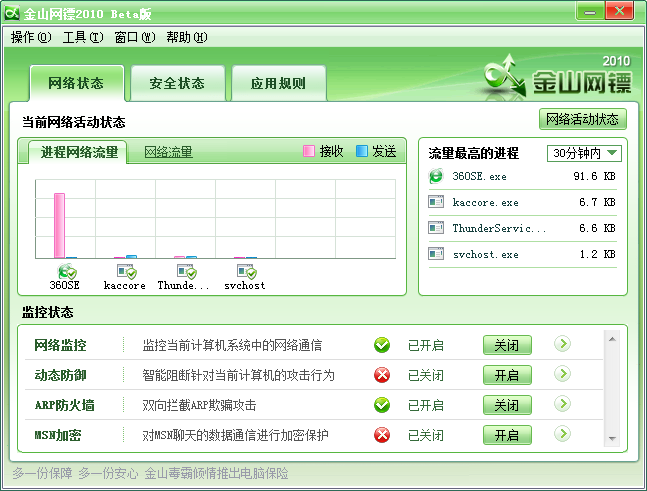The height and width of the screenshot is (491, 647).
Task: Click the 金山网镖 2010 logo
Action: [x=557, y=77]
